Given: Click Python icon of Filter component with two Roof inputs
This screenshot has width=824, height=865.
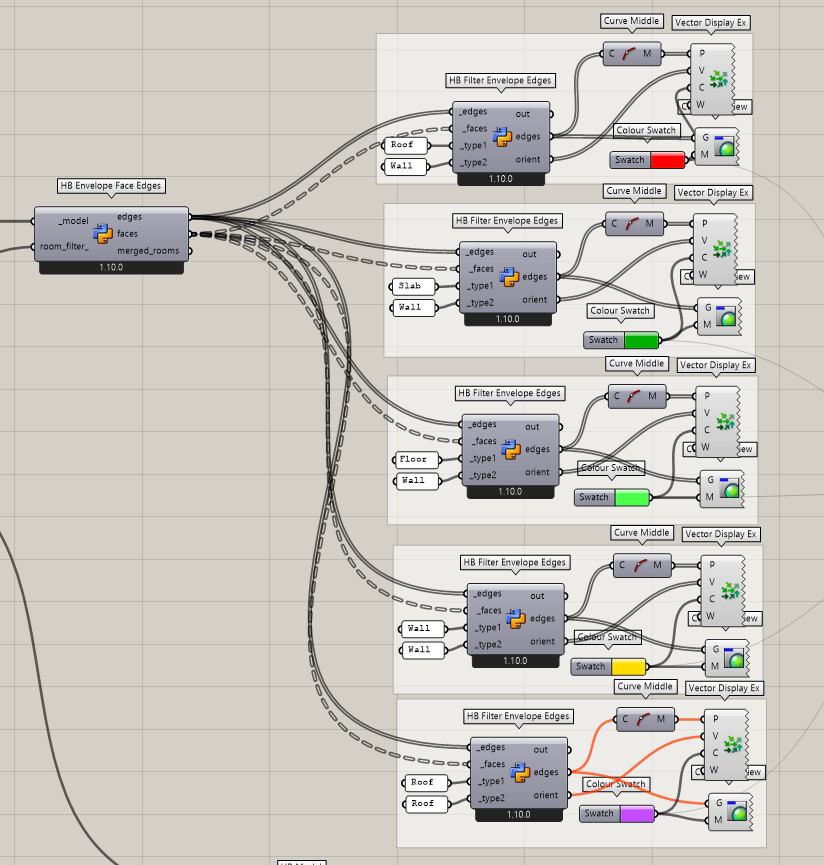Looking at the screenshot, I should [x=520, y=772].
